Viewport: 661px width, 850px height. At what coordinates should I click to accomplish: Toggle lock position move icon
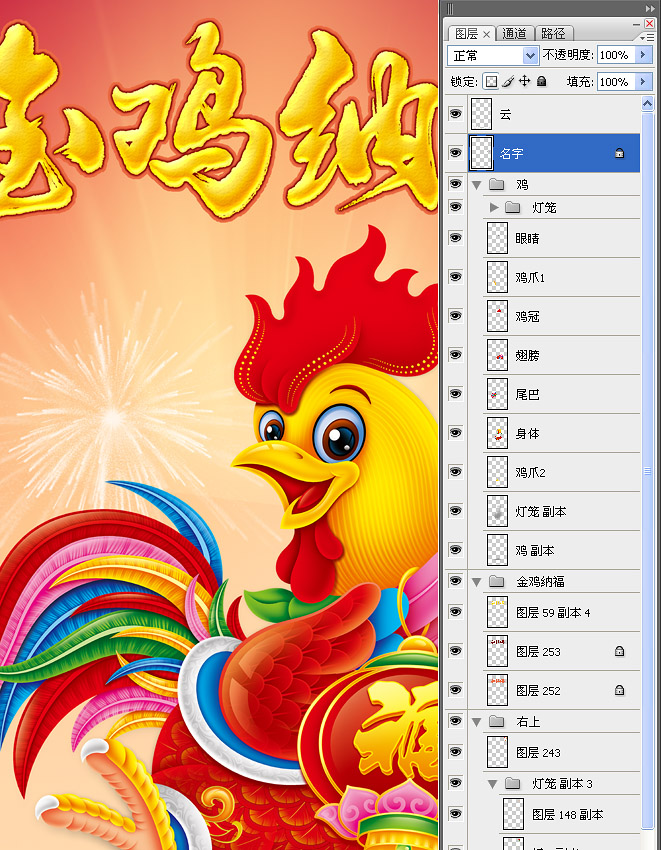pos(524,81)
